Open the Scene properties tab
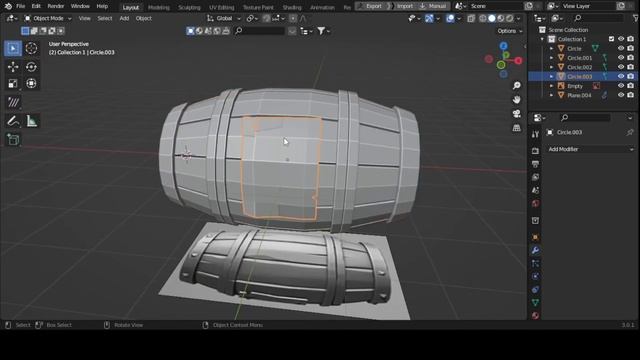This screenshot has height=360, width=640. tap(536, 190)
